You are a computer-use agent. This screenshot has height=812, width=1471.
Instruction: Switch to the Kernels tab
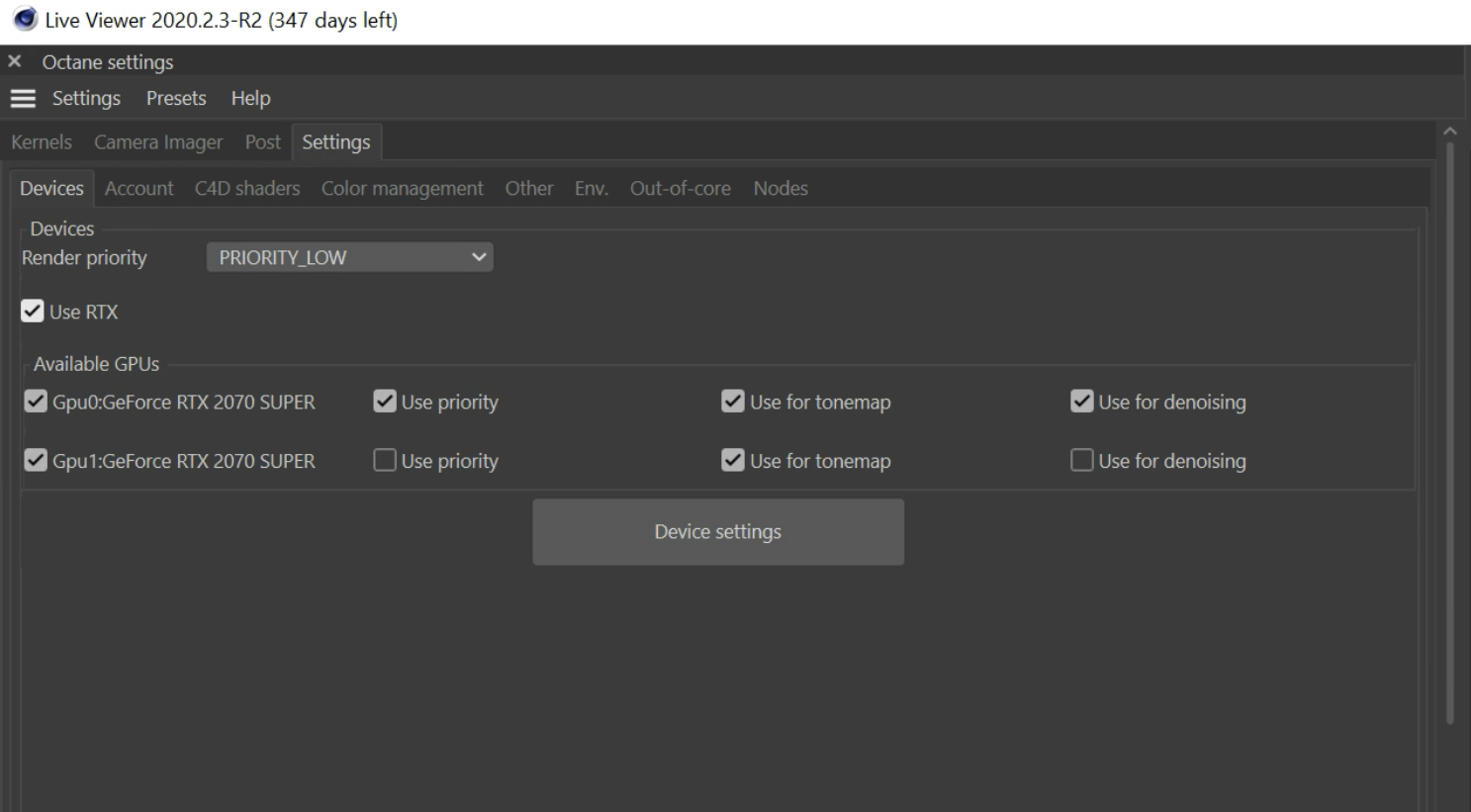42,142
